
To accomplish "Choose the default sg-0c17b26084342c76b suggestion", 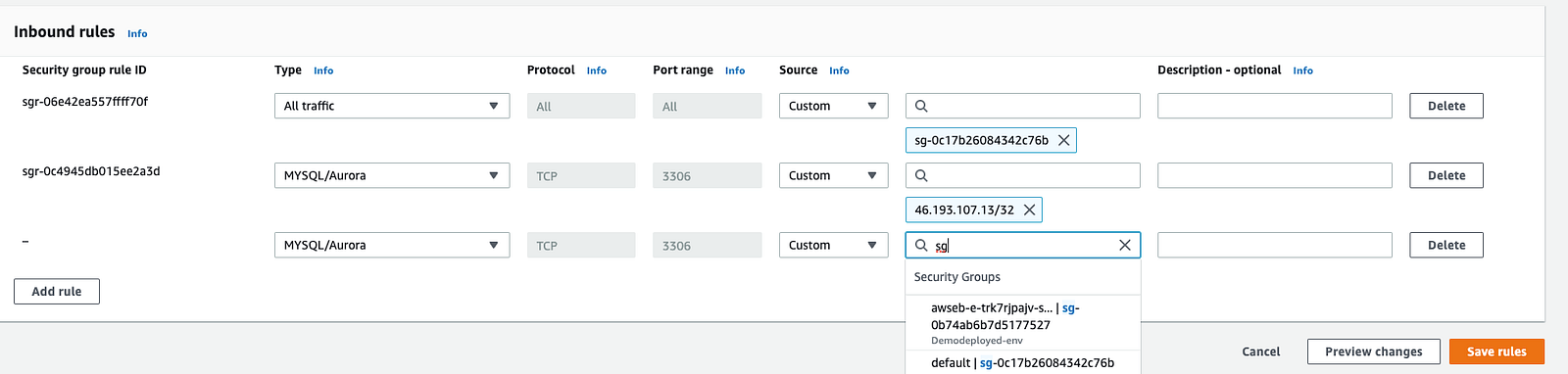I will click(1023, 362).
